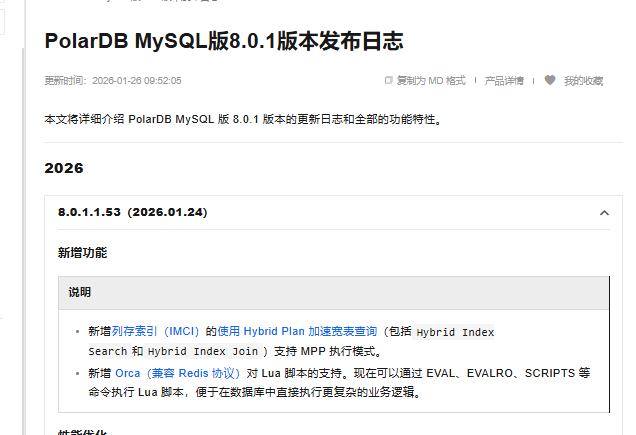Click the intro sentence 本文将详细介绍 PolarDB MySQL
Screen dimensions: 636x435
click(243, 119)
